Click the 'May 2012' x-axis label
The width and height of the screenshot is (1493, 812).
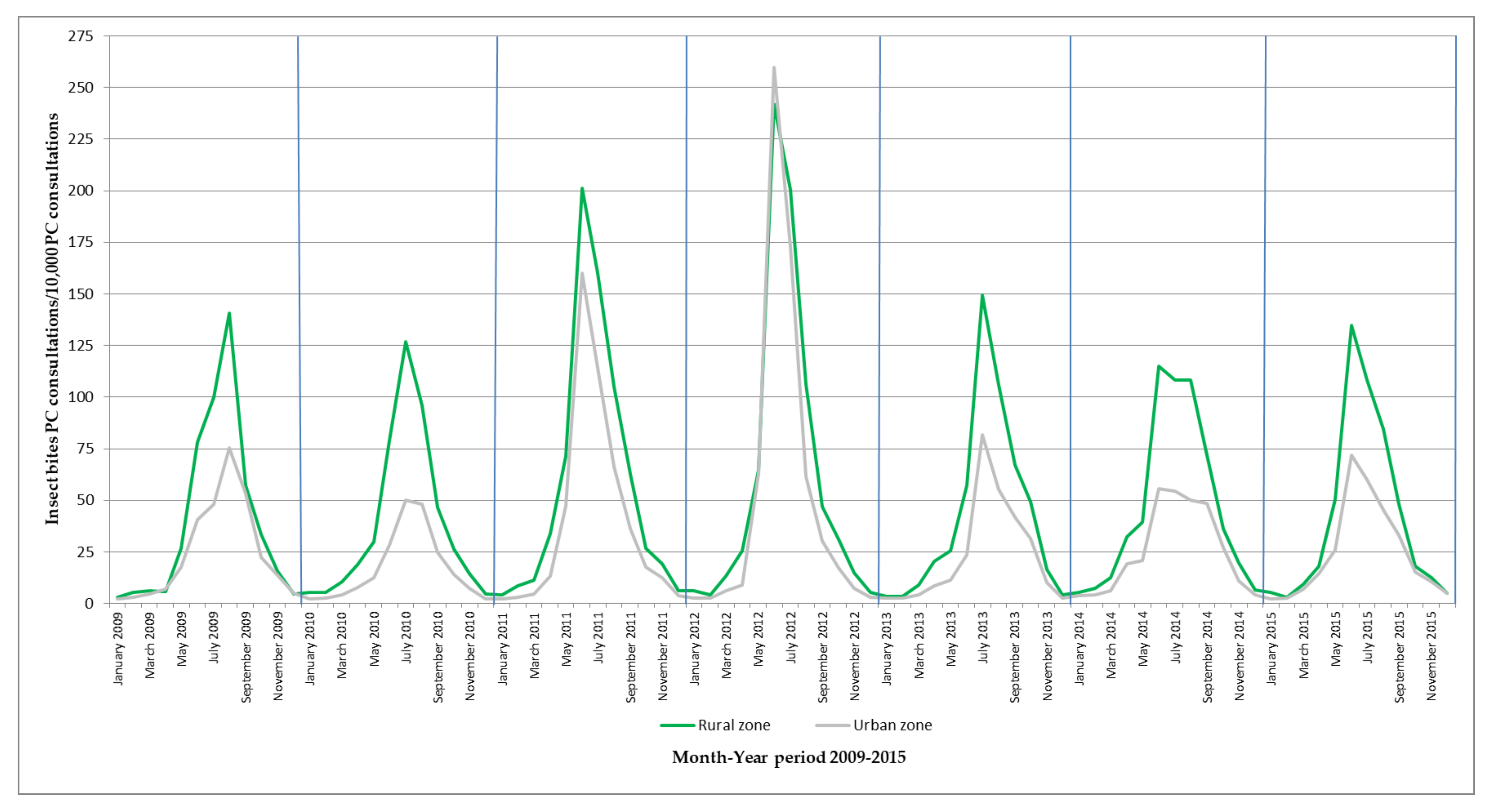pyautogui.click(x=759, y=639)
